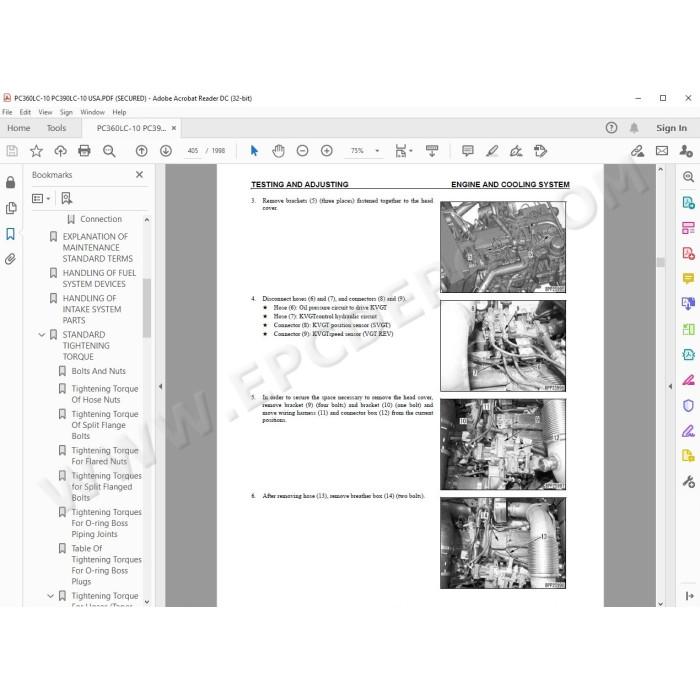
Task: Open the zoom percentage dropdown
Action: click(x=377, y=151)
